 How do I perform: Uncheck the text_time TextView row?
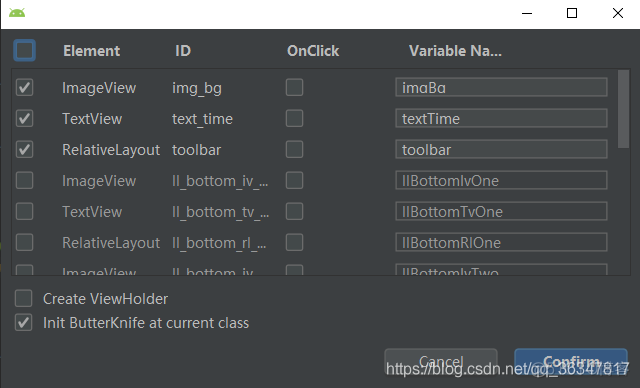coord(24,118)
